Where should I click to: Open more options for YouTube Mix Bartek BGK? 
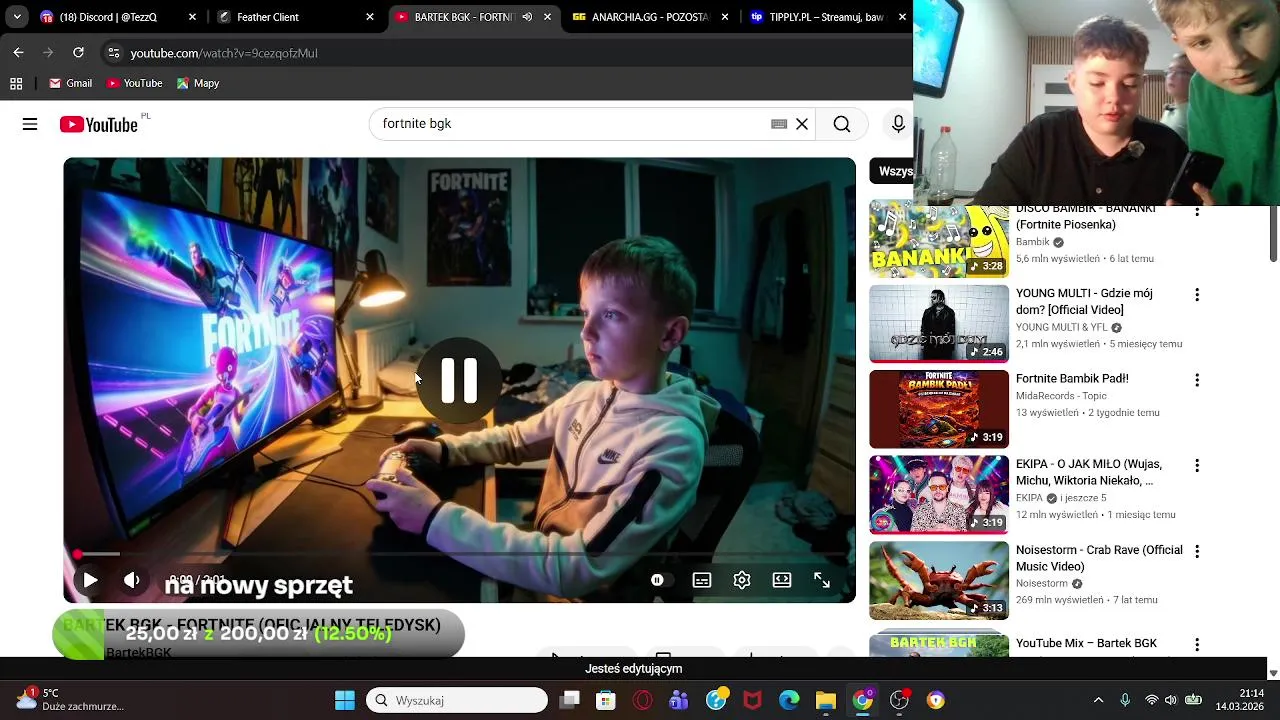[x=1197, y=644]
